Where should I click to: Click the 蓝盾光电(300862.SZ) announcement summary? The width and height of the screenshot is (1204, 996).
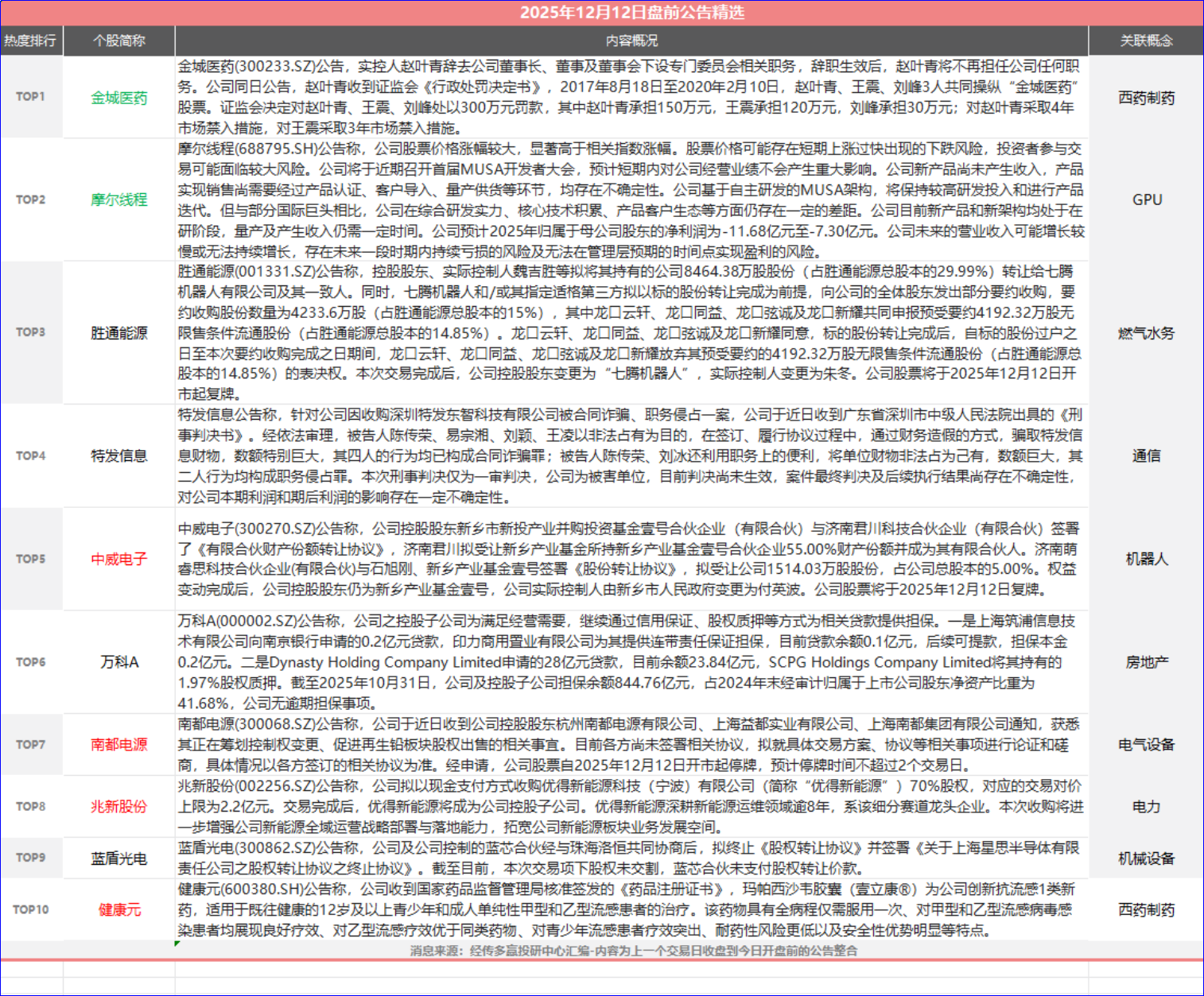coord(631,858)
